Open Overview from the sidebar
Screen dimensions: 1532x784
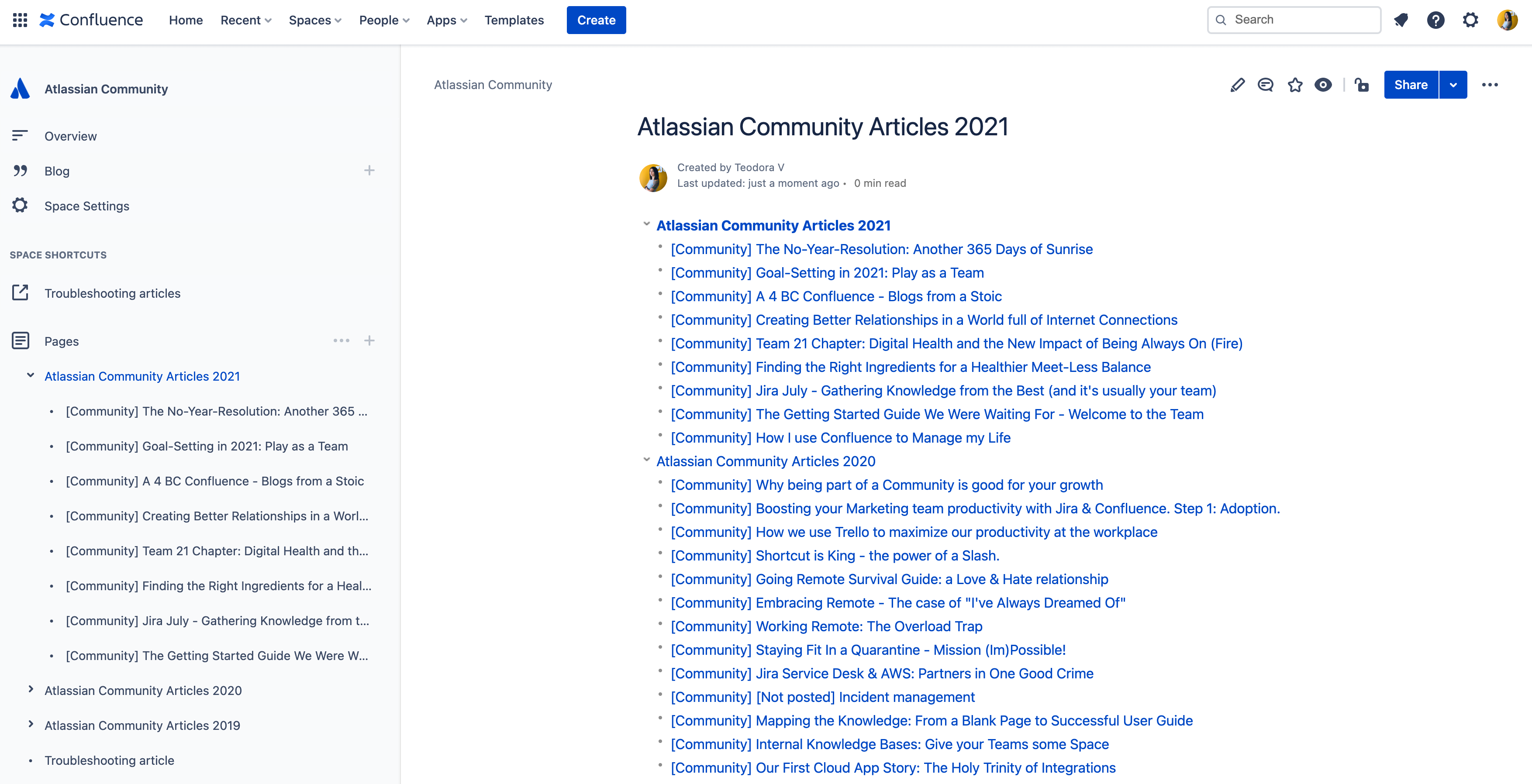coord(70,136)
